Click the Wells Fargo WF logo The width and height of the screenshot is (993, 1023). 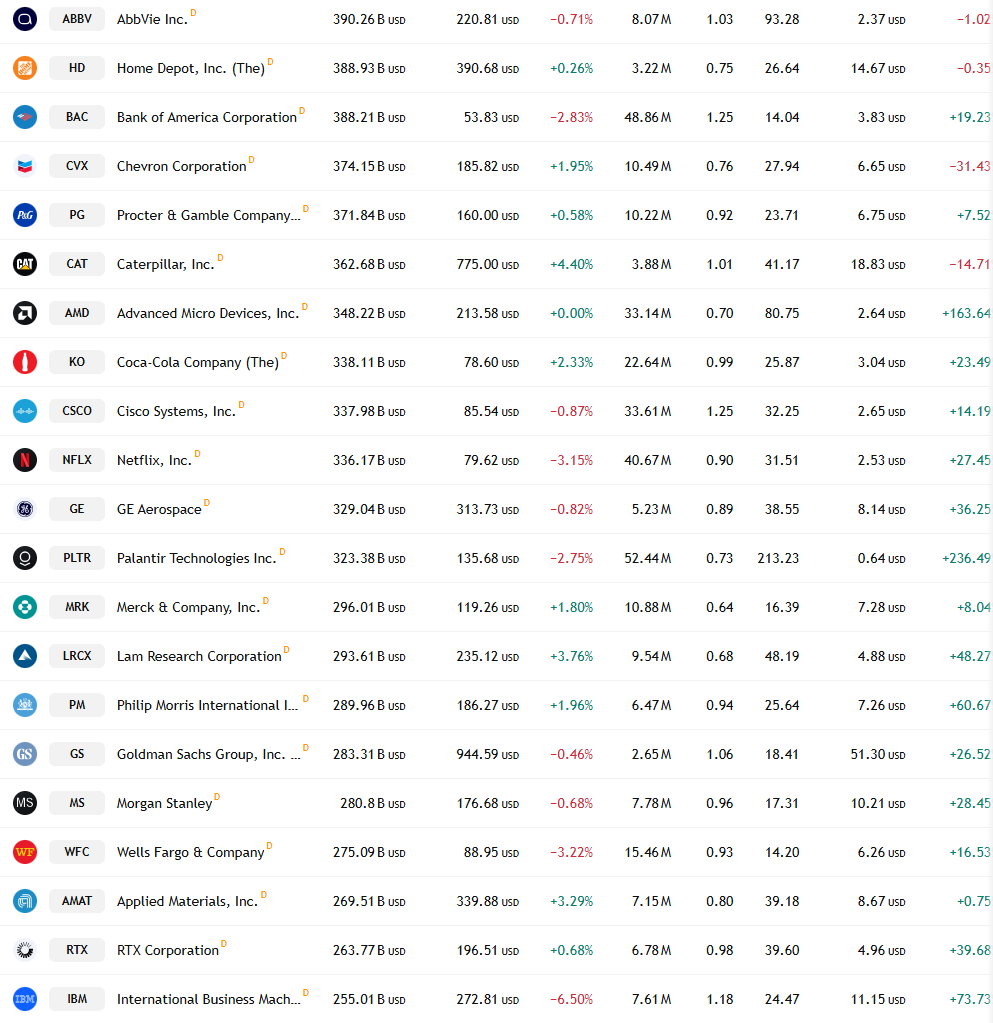pos(25,851)
